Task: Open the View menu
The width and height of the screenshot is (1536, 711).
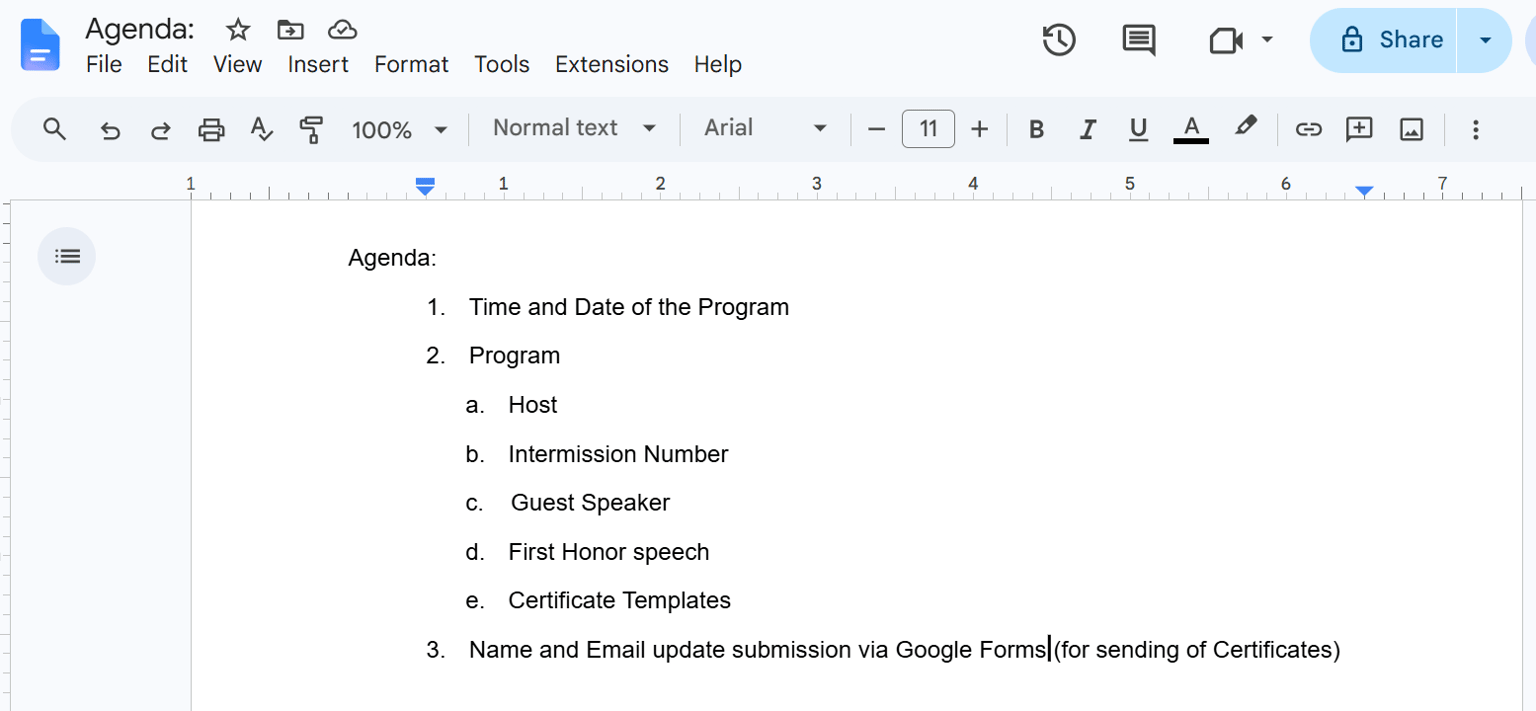Action: (237, 64)
